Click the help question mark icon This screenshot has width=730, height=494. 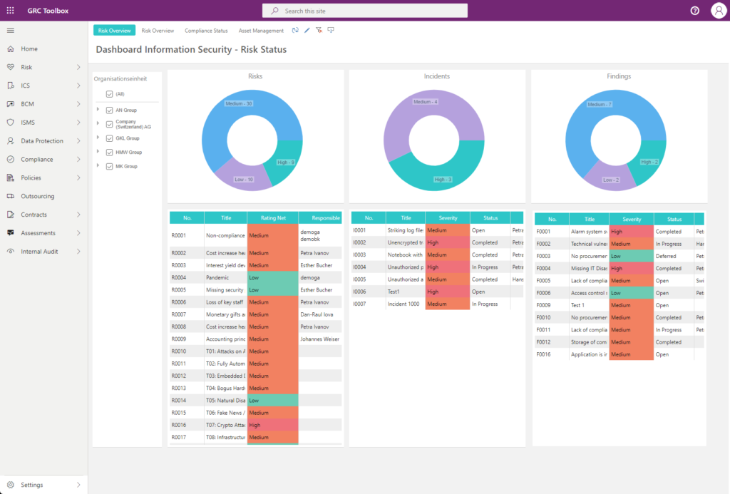coord(695,11)
